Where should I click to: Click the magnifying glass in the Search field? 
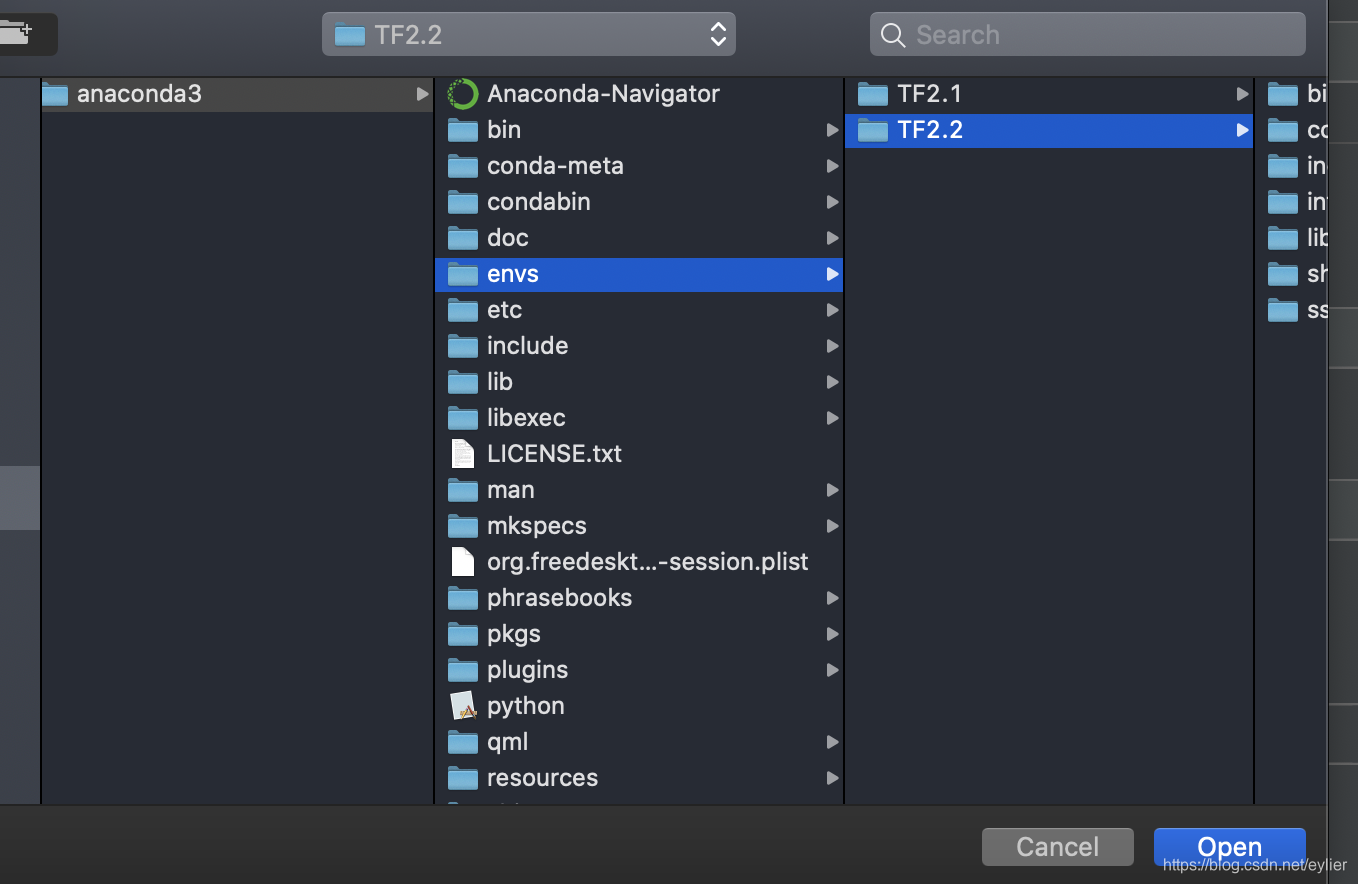892,34
